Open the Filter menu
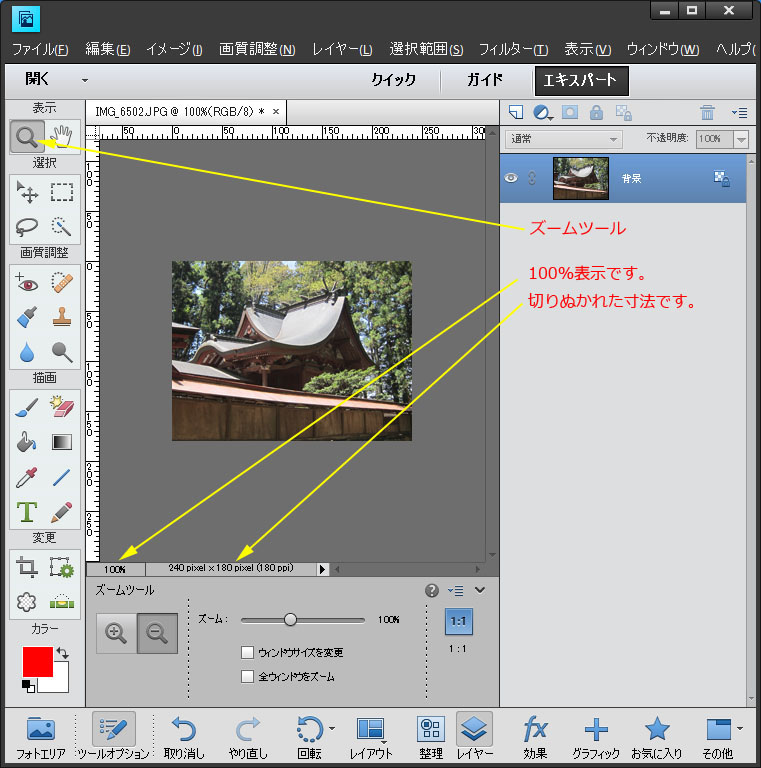 [x=513, y=49]
